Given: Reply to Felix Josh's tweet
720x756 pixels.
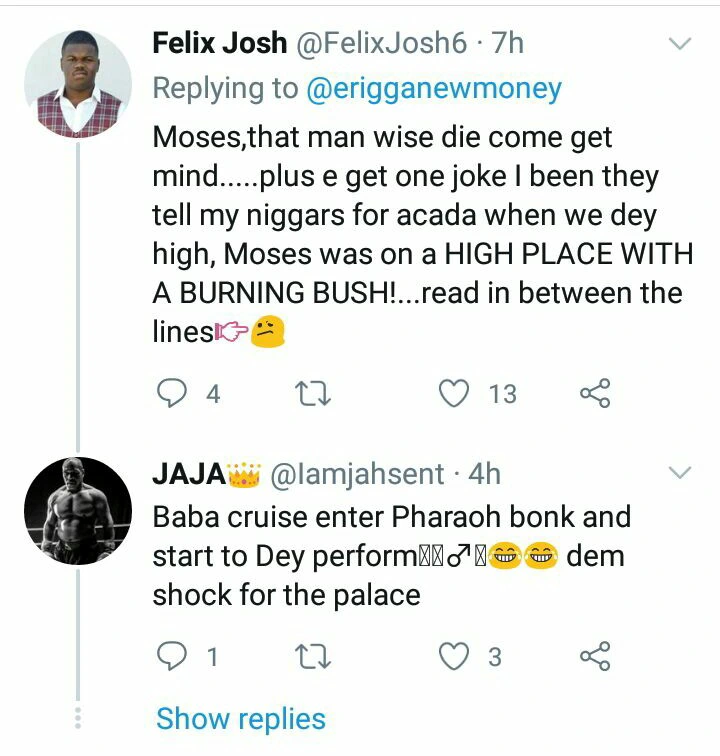Looking at the screenshot, I should (172, 394).
